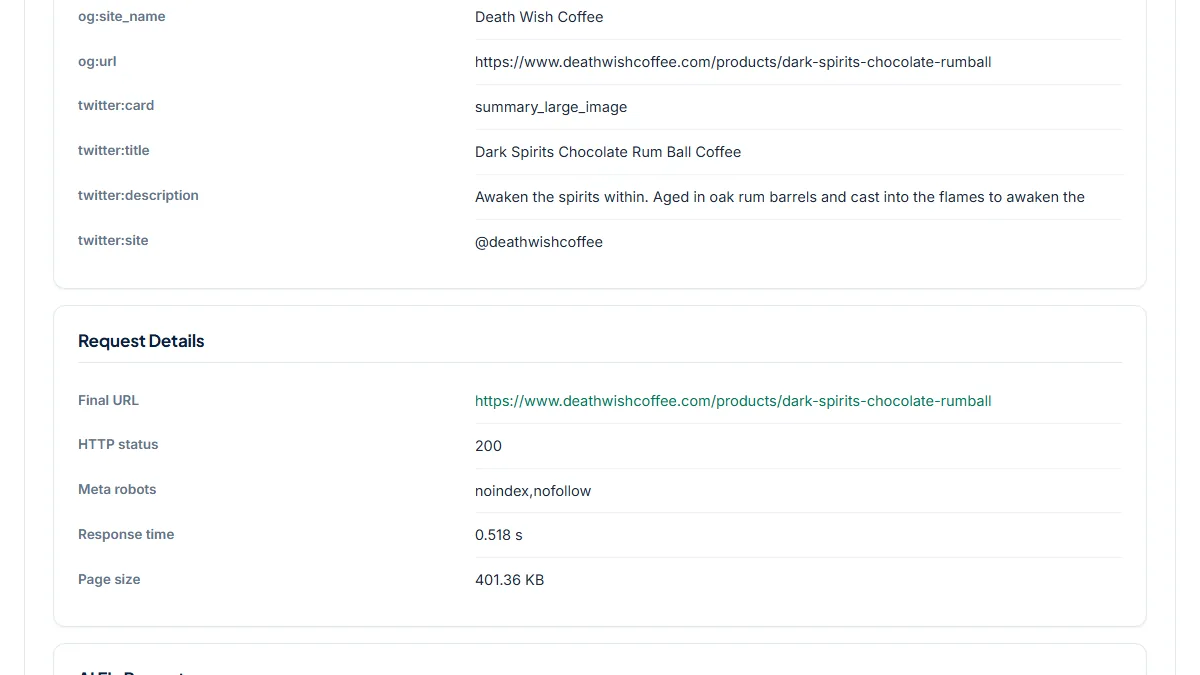Select the 'HTTP status' label
Image resolution: width=1200 pixels, height=675 pixels.
(x=118, y=444)
